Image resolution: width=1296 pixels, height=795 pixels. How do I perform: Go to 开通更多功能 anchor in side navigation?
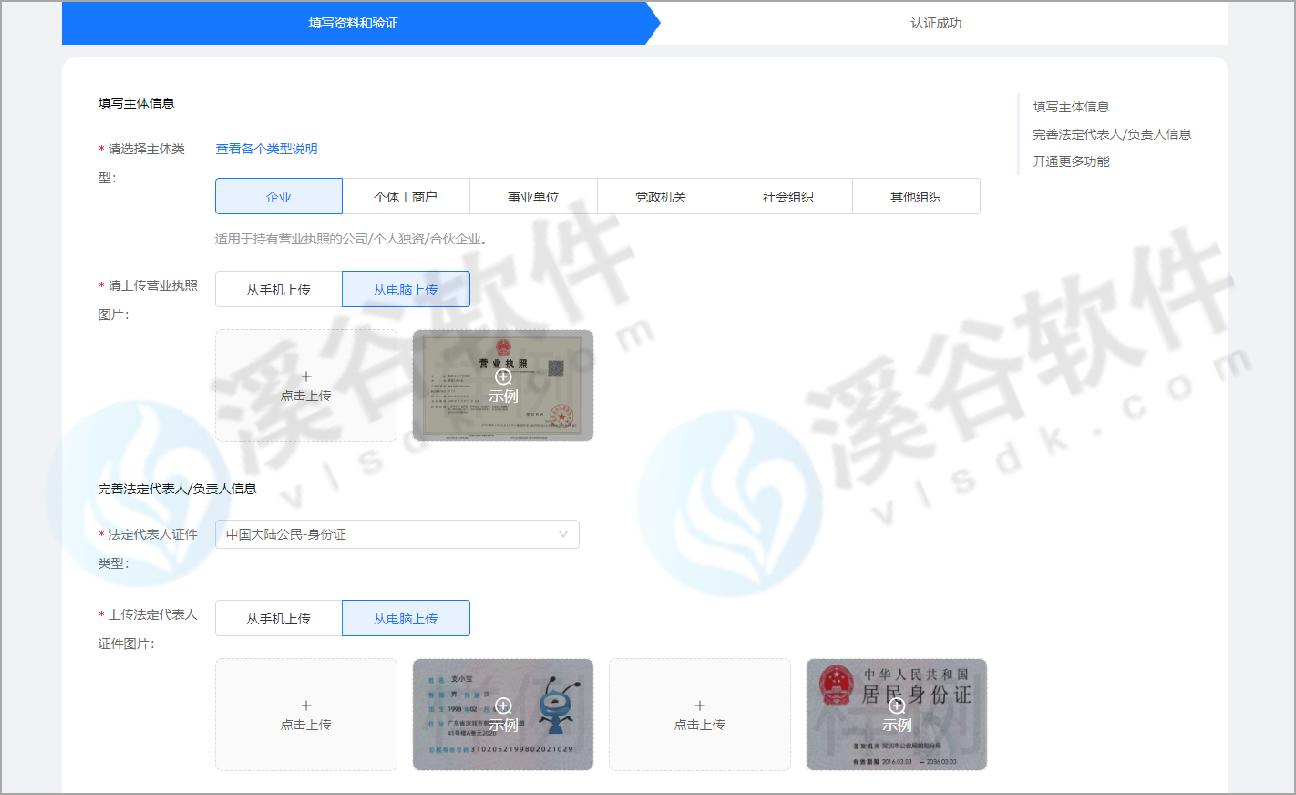point(1071,161)
